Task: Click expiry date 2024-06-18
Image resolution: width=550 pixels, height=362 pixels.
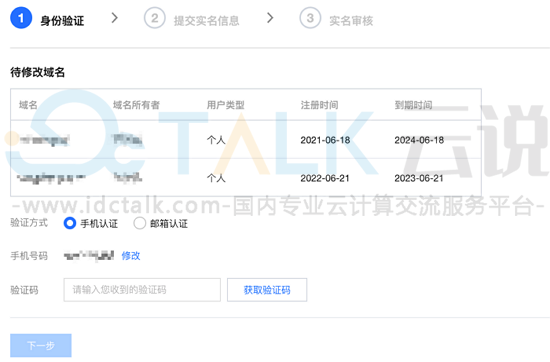Action: point(419,140)
